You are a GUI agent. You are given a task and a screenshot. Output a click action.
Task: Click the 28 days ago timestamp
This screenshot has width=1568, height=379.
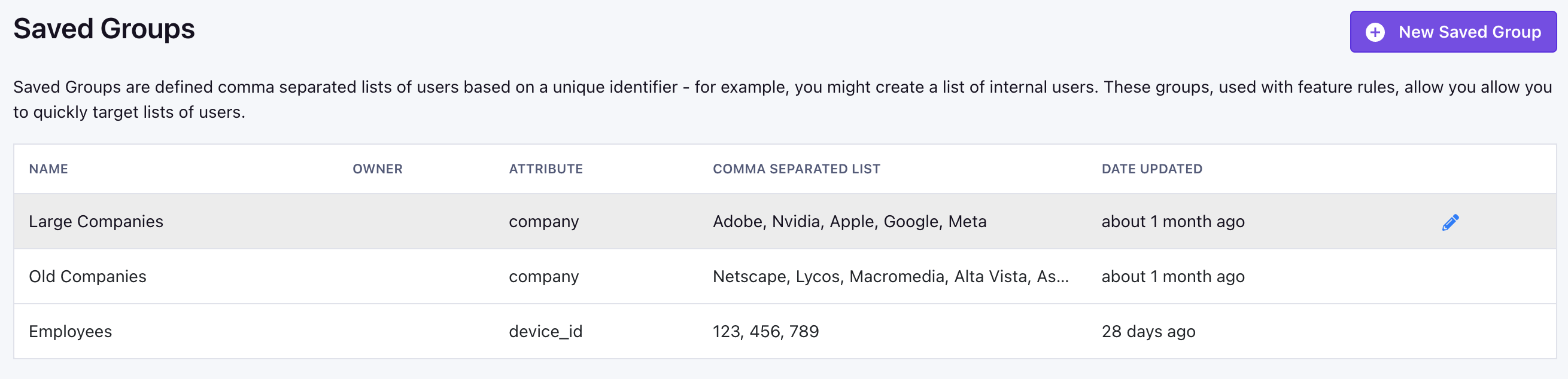(x=1149, y=332)
